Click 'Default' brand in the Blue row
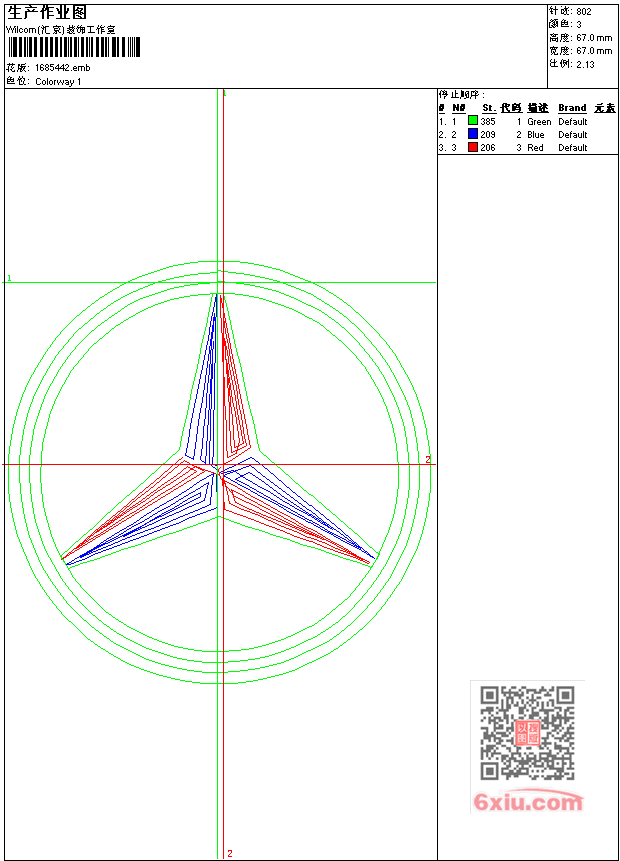This screenshot has width=620, height=861. point(573,135)
